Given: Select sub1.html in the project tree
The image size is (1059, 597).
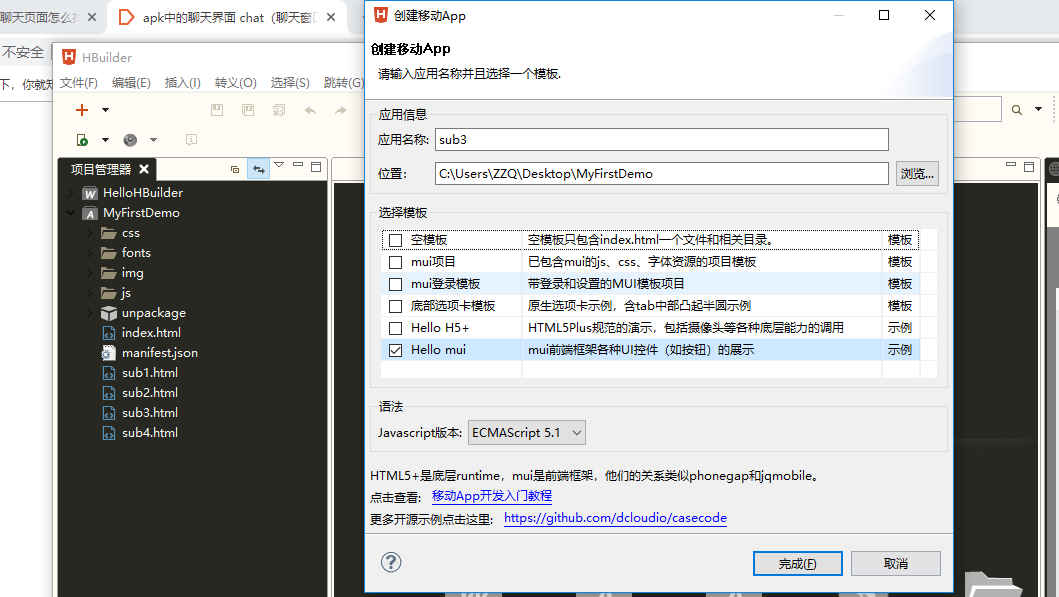Looking at the screenshot, I should point(149,372).
